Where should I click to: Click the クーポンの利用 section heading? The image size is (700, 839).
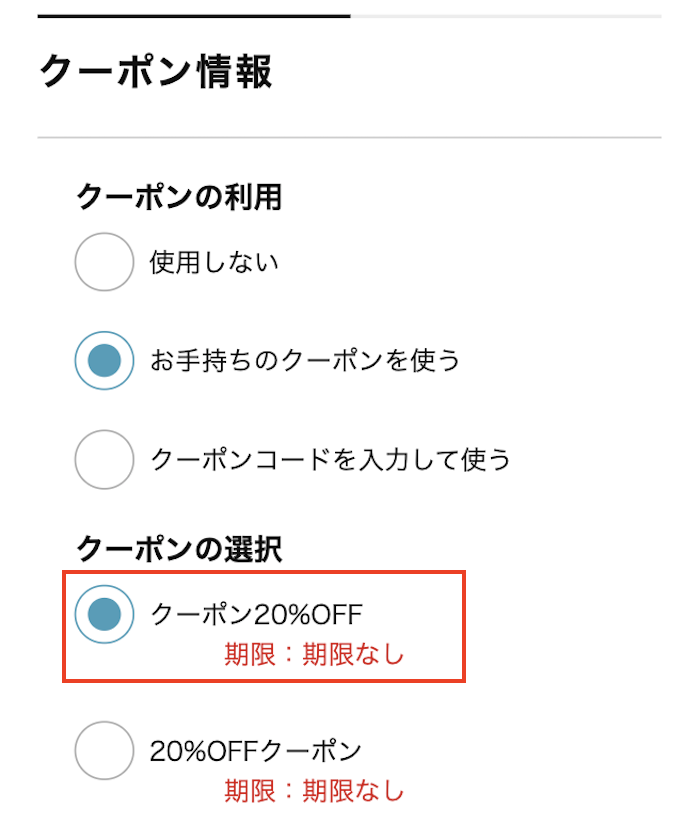[179, 197]
